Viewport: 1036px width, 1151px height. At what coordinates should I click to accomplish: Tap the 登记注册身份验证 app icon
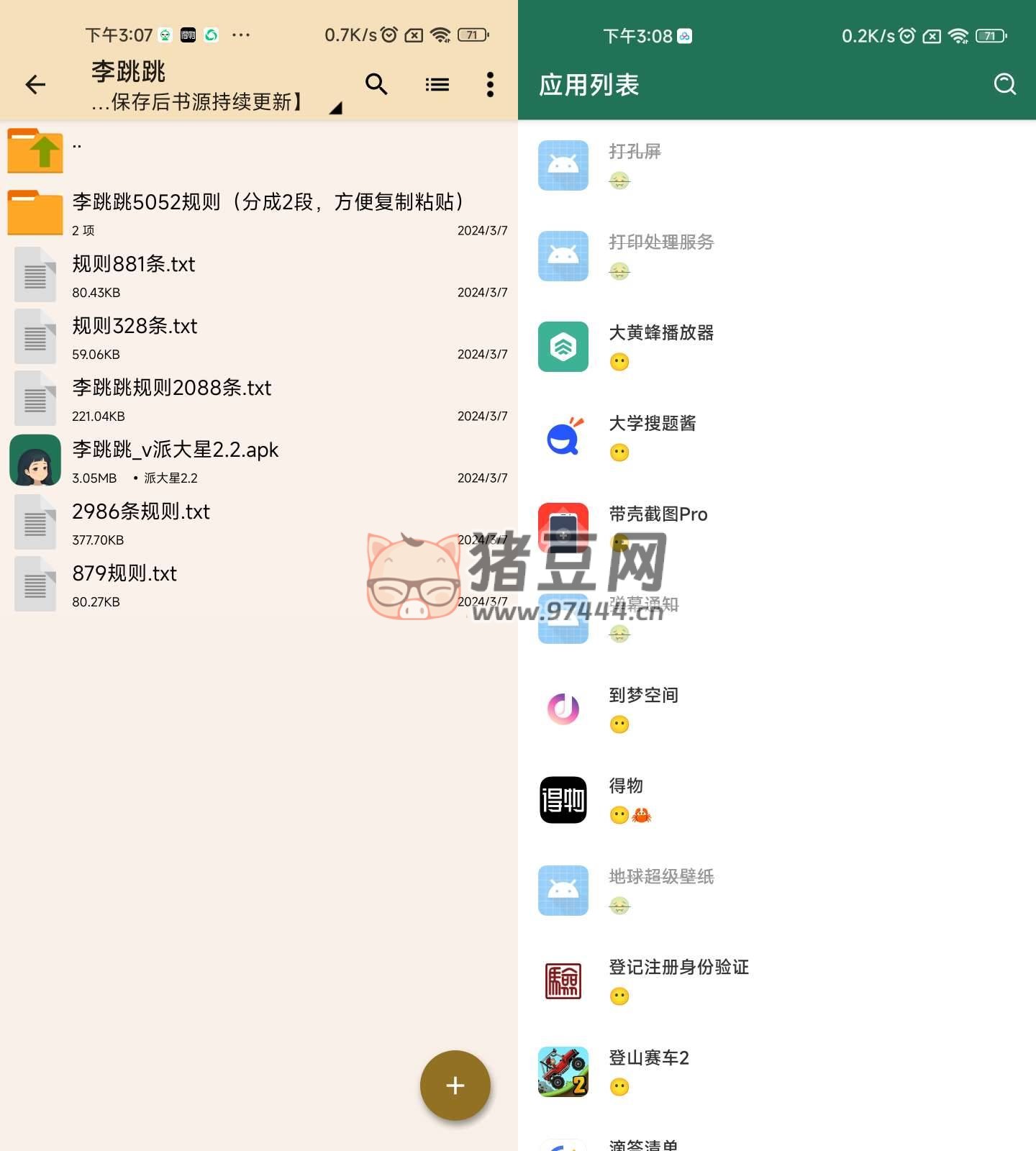[563, 981]
